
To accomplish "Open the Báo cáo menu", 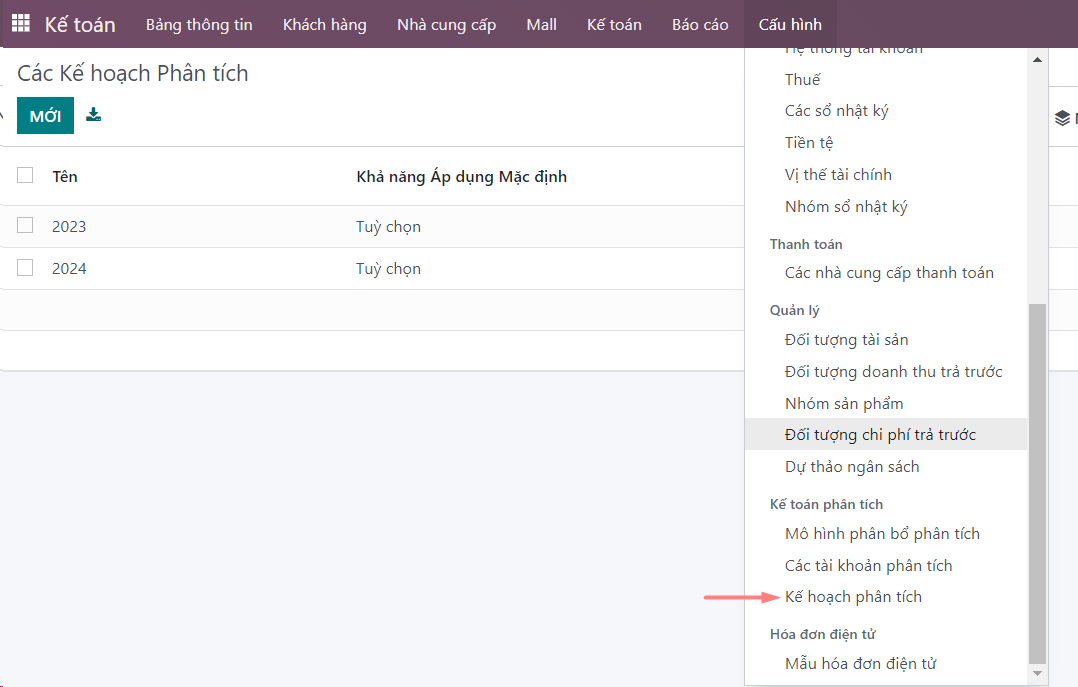I will pyautogui.click(x=700, y=25).
